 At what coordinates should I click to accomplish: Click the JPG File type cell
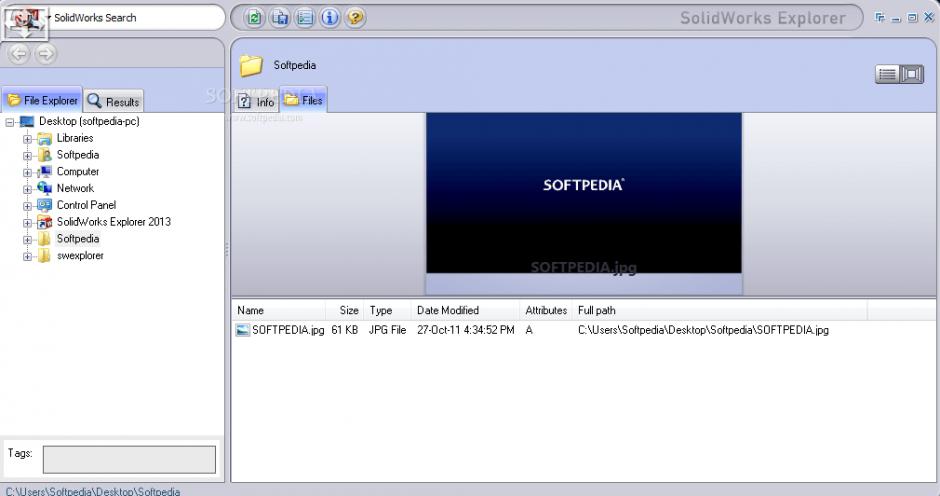pos(387,330)
